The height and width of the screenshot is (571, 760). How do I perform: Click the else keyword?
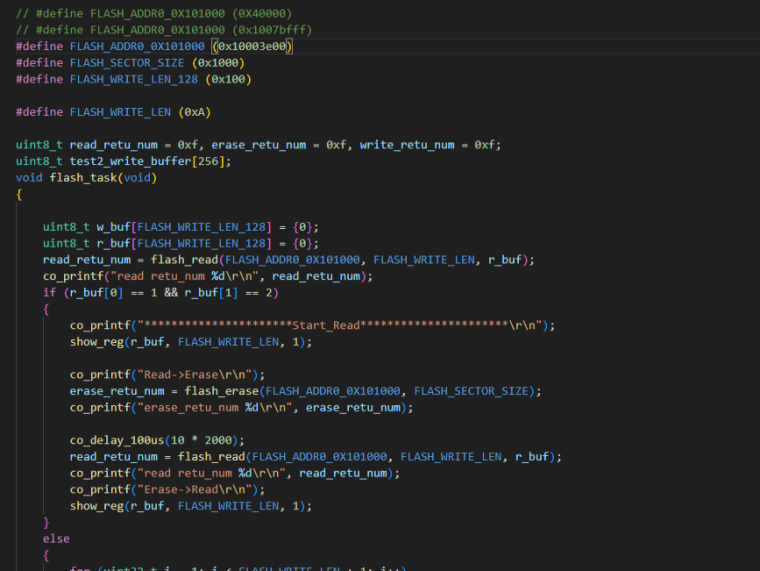[56, 539]
